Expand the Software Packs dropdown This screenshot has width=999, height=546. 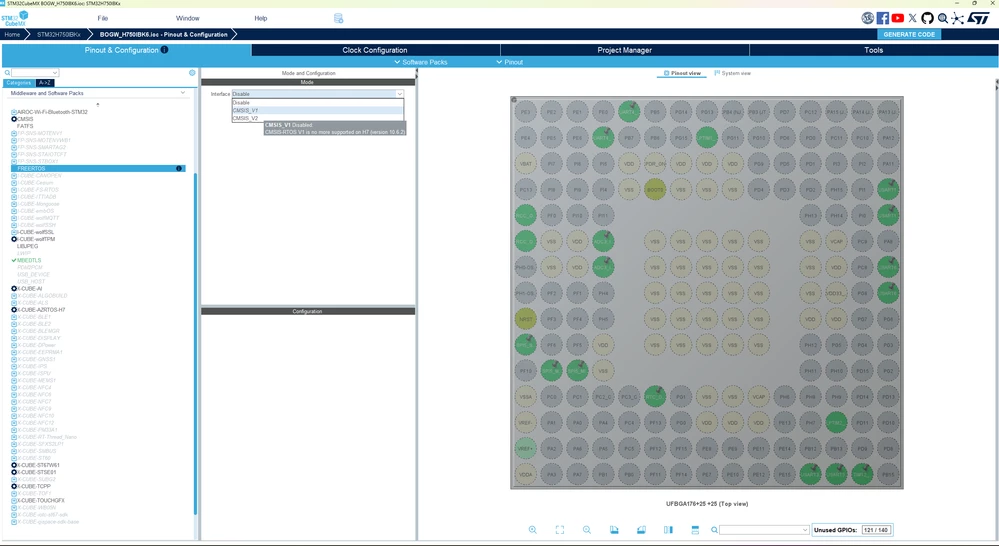pyautogui.click(x=420, y=62)
